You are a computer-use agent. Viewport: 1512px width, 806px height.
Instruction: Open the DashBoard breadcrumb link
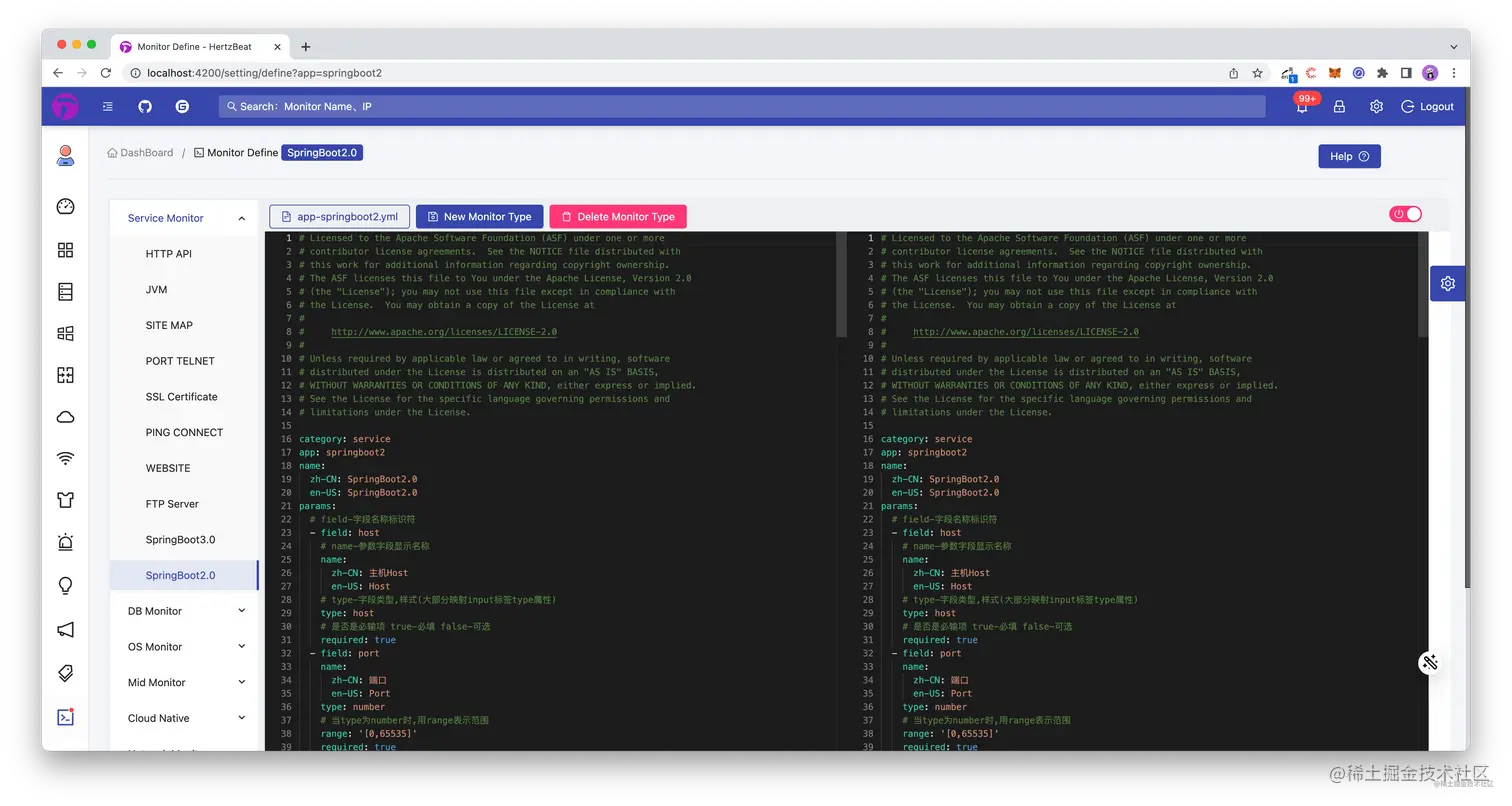(146, 152)
